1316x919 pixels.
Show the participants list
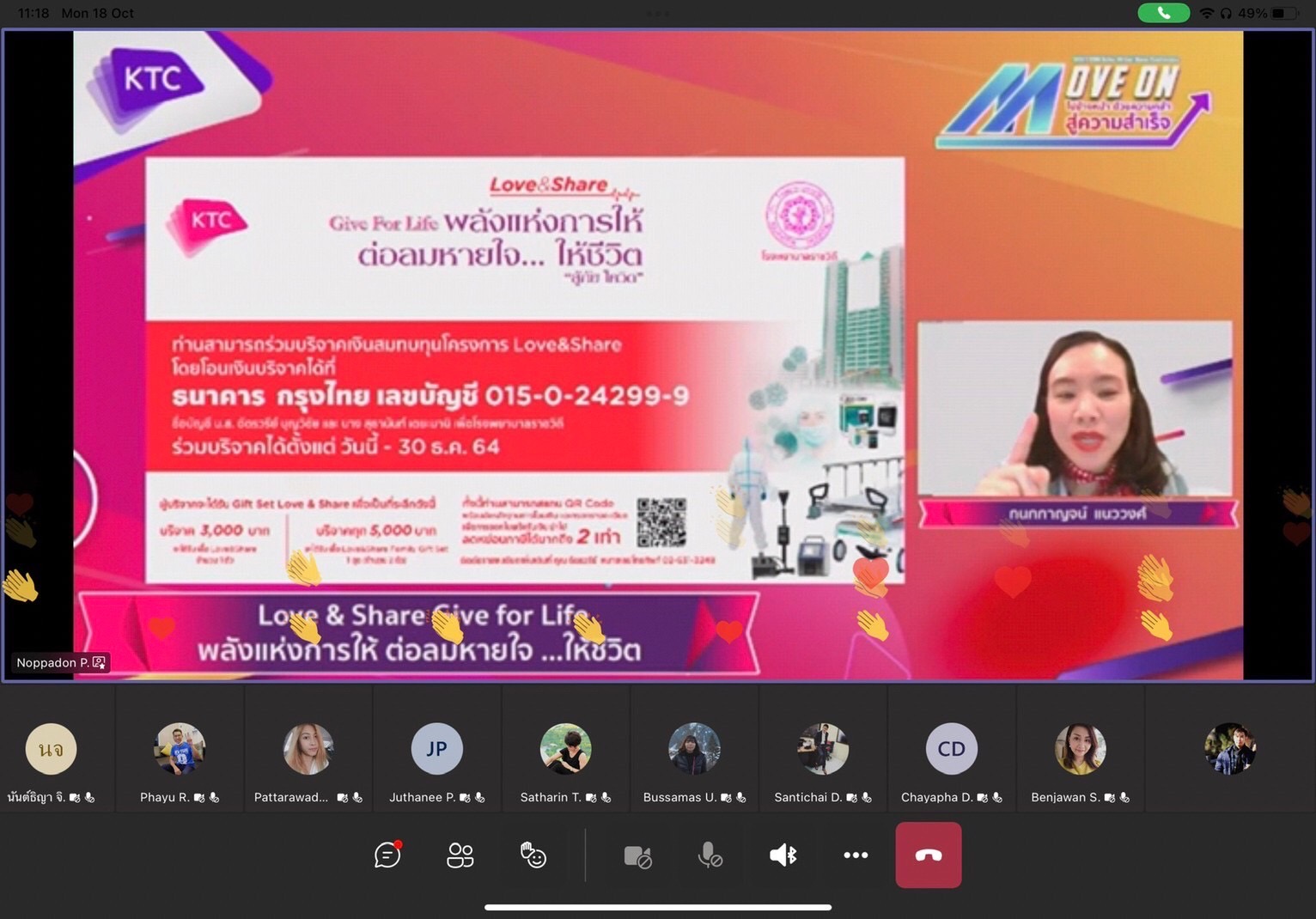coord(460,855)
